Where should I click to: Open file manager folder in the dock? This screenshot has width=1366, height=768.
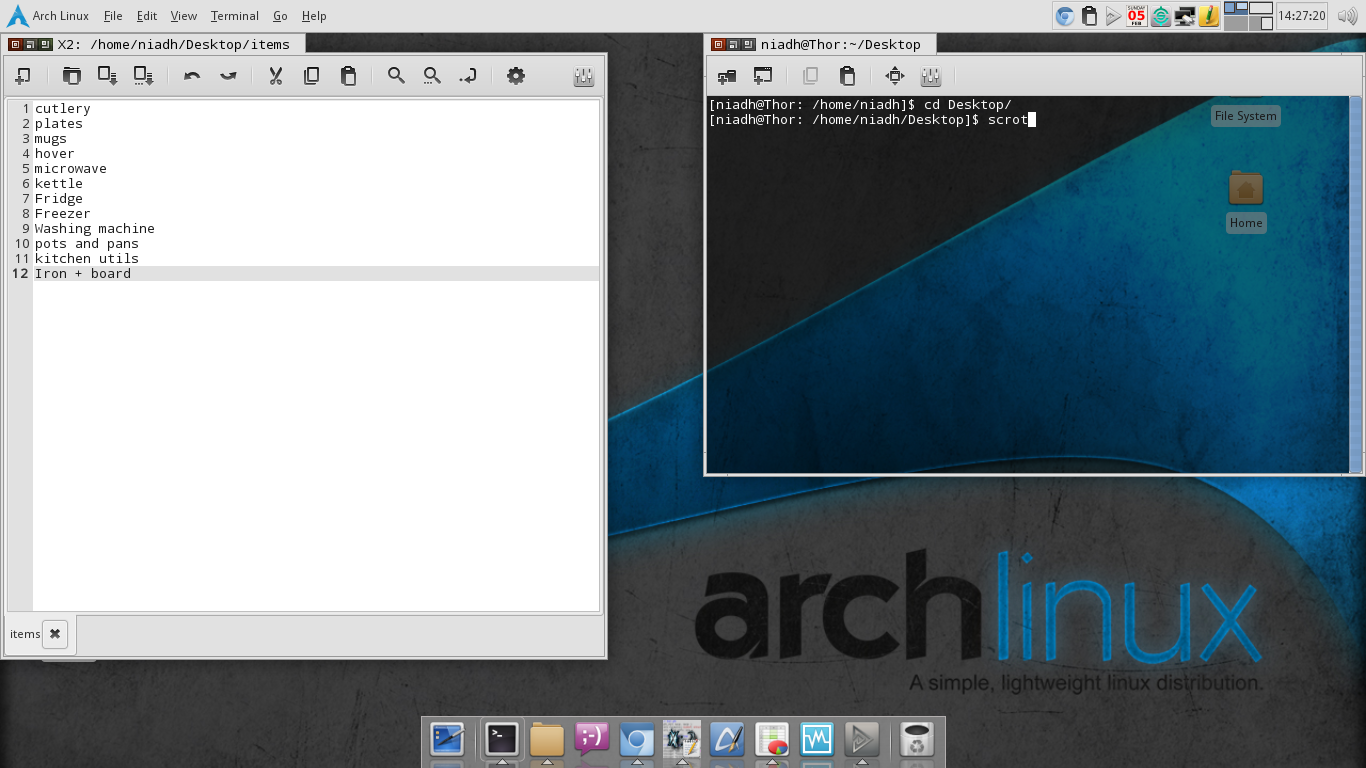(x=547, y=740)
